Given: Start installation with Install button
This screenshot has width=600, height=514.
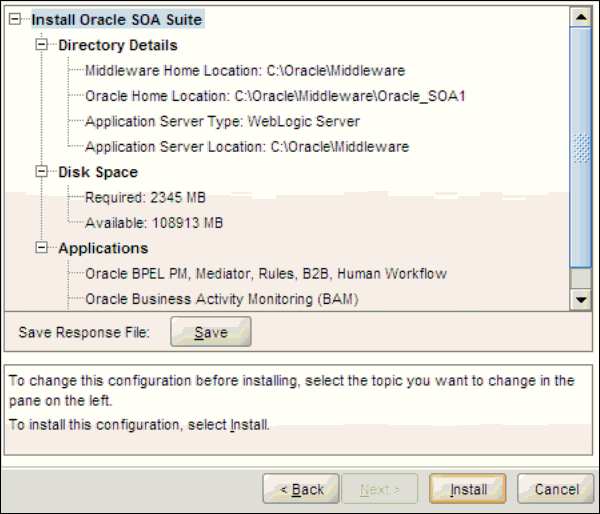Looking at the screenshot, I should tap(468, 489).
